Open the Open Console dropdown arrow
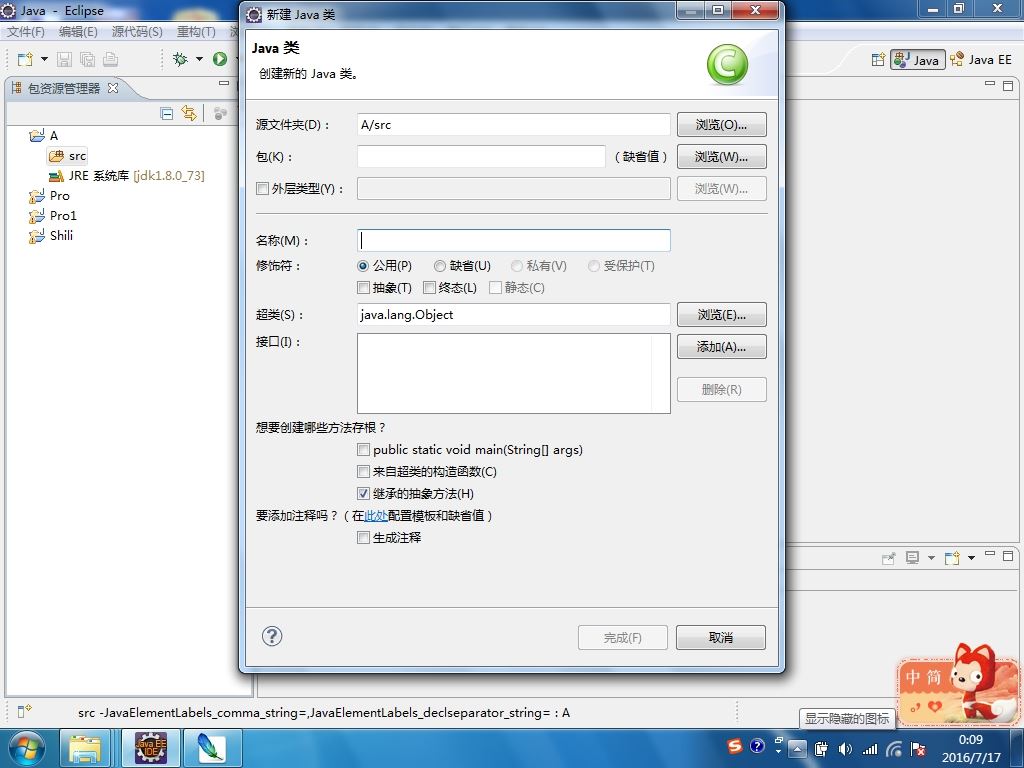Image resolution: width=1024 pixels, height=768 pixels. pyautogui.click(x=971, y=558)
